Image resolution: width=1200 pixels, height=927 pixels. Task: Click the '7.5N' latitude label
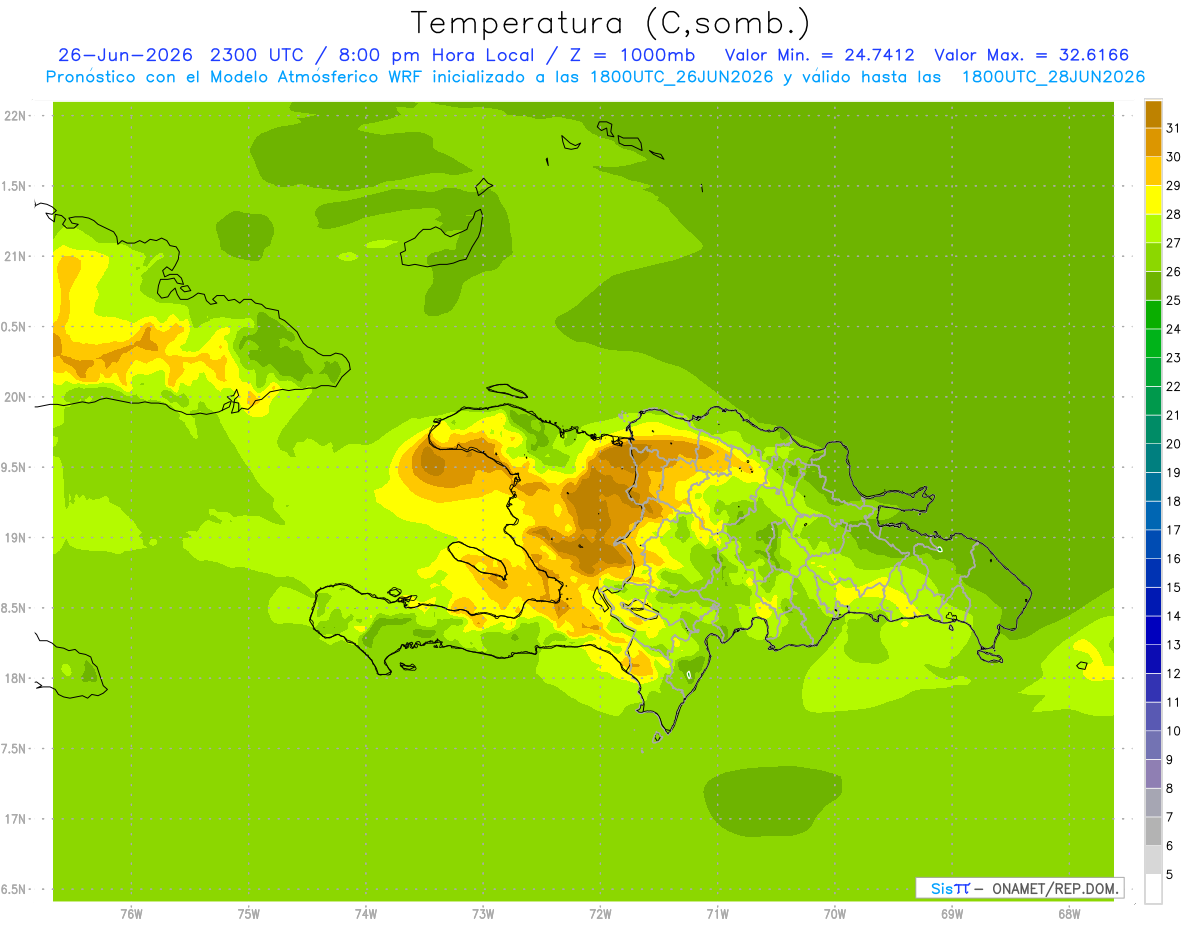coord(15,748)
